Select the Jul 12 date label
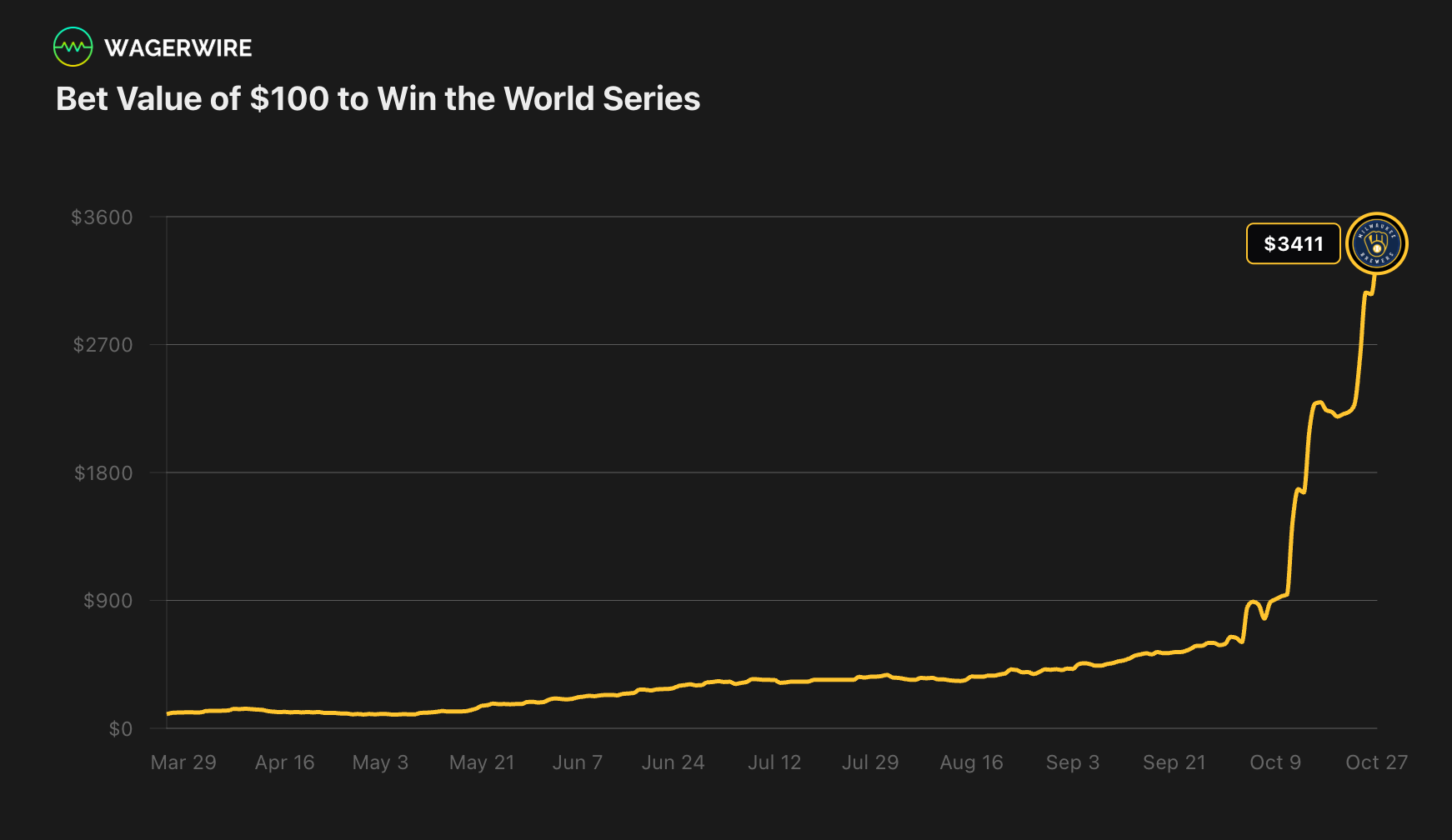The image size is (1452, 840). (774, 762)
